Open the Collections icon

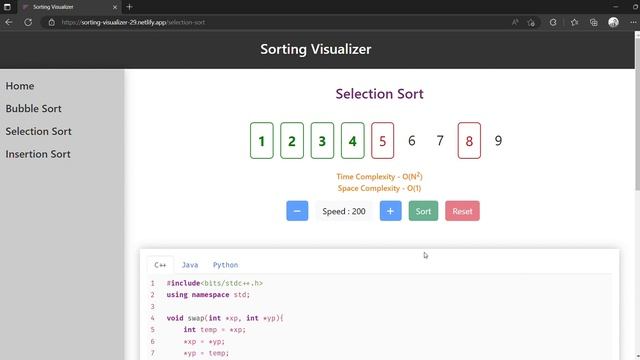coord(593,22)
